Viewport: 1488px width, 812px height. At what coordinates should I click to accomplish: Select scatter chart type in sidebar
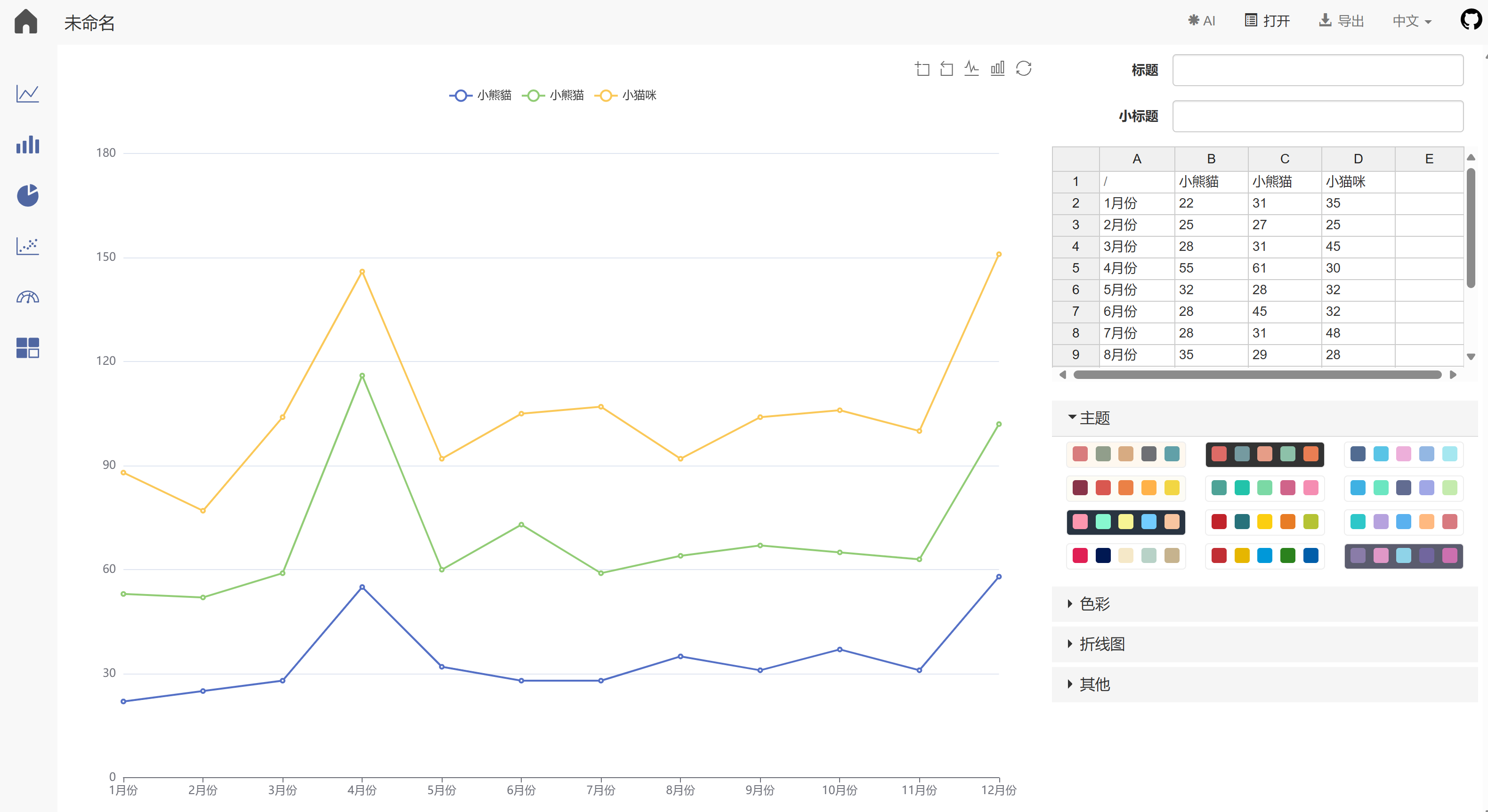27,246
